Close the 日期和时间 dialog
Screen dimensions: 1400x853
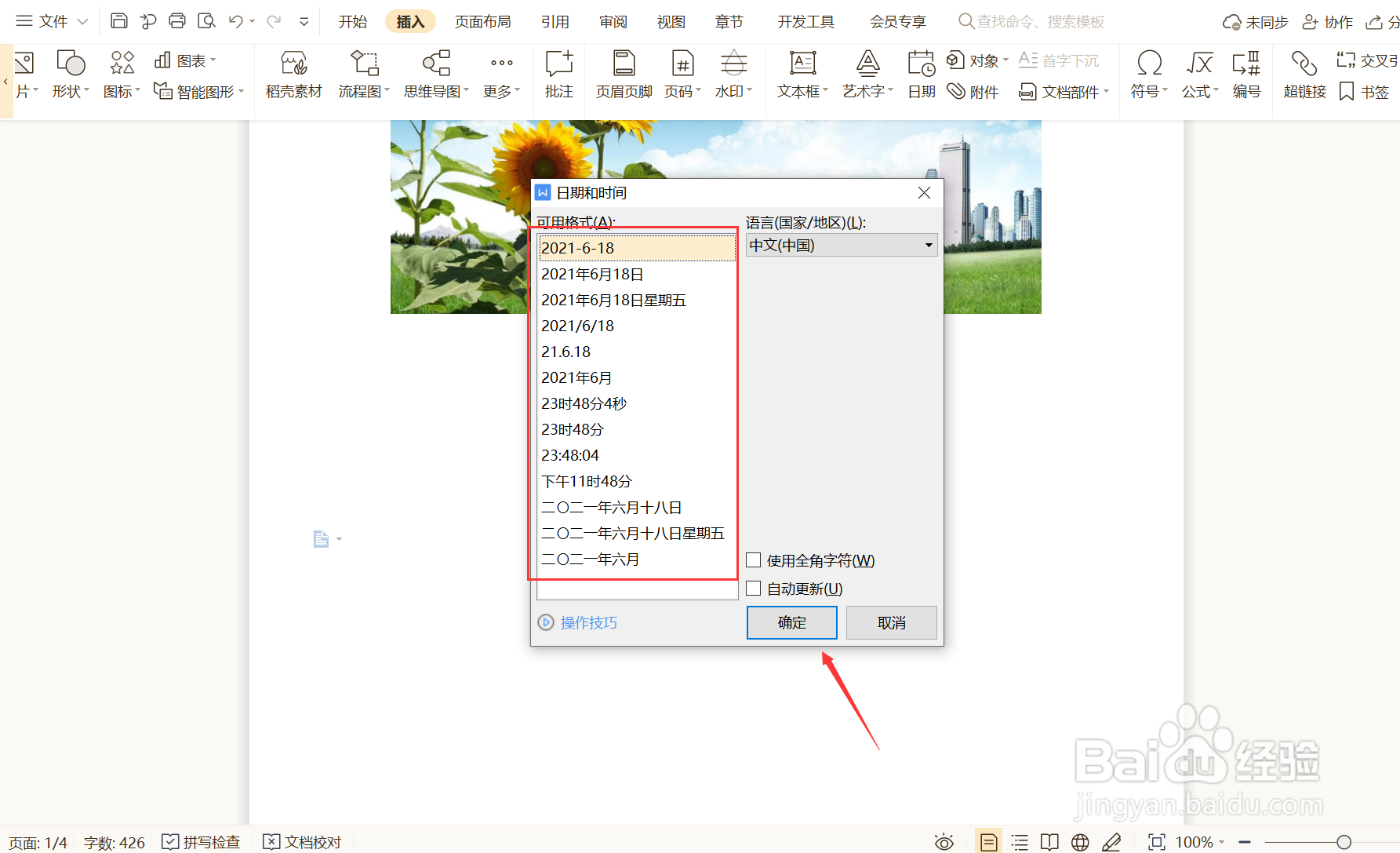pyautogui.click(x=925, y=193)
